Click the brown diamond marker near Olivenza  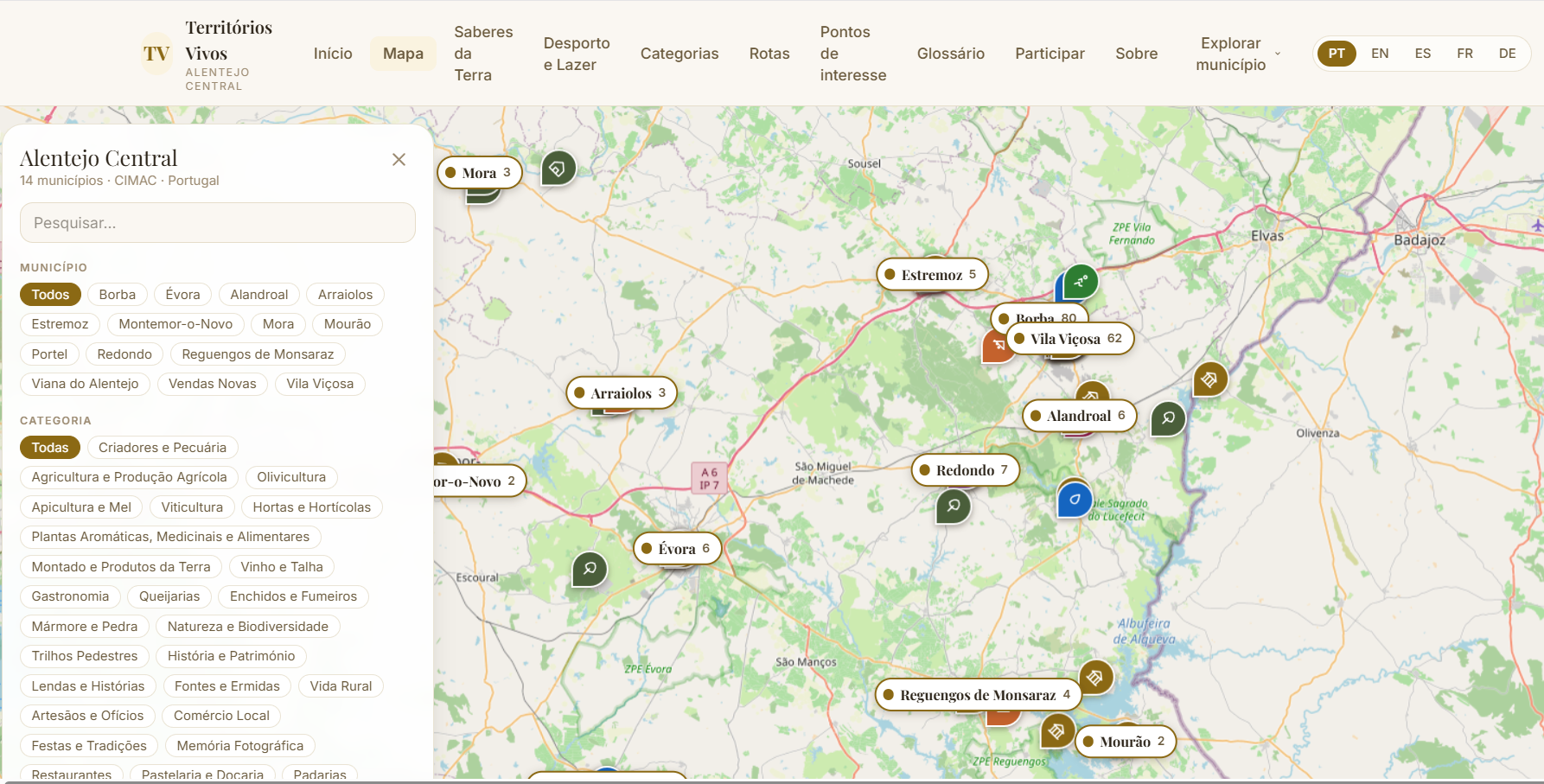pos(1210,379)
